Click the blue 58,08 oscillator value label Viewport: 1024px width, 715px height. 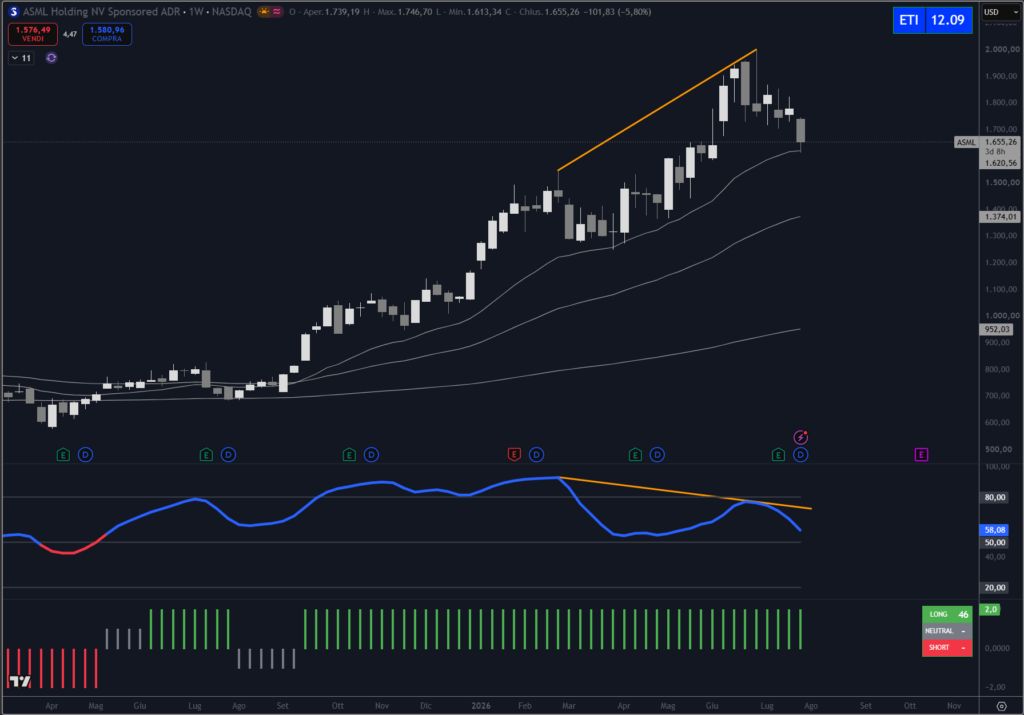tap(995, 530)
